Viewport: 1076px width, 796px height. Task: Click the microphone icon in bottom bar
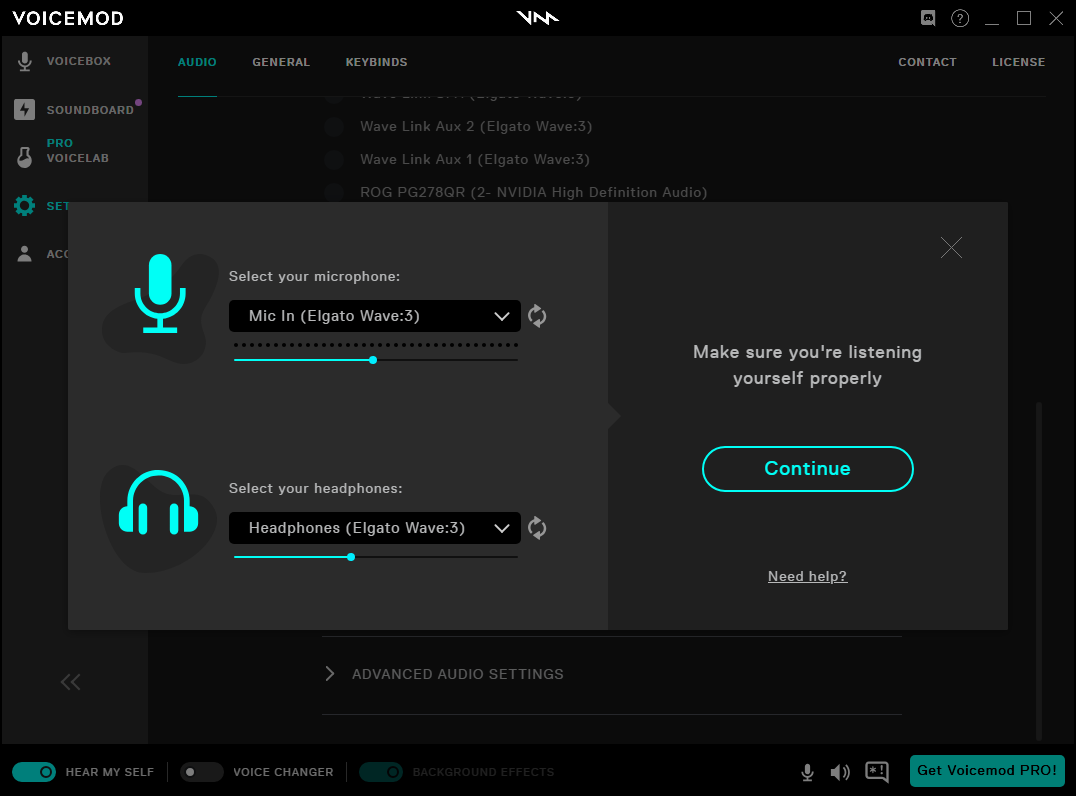[807, 772]
